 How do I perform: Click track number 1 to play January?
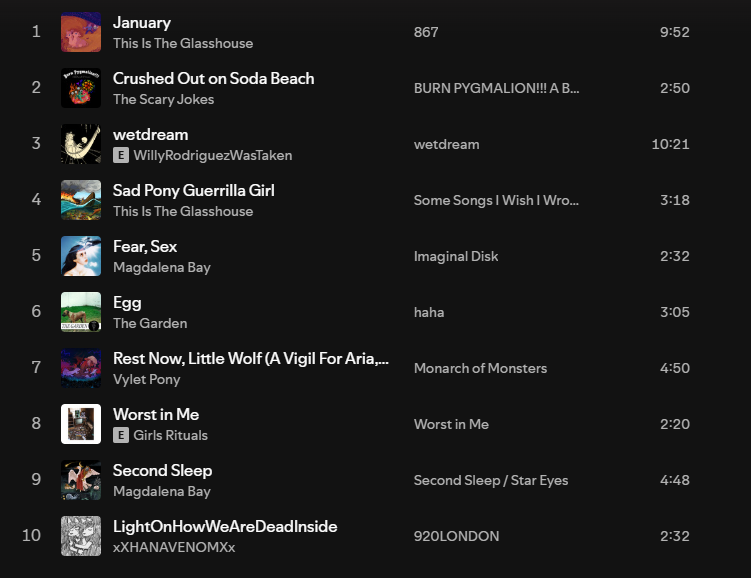click(36, 32)
